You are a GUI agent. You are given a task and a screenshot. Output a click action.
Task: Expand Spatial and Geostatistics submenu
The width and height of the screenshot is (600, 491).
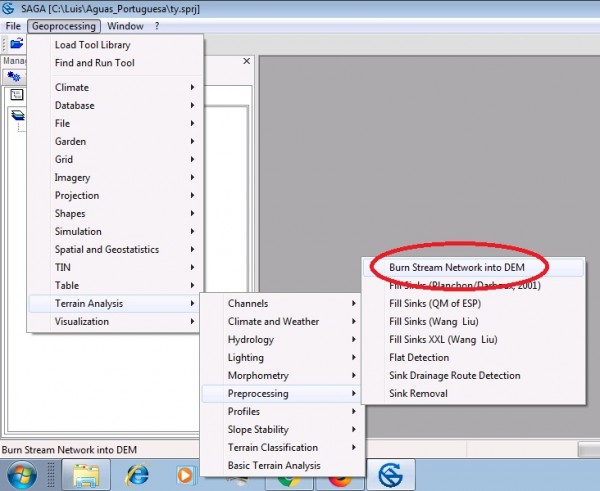point(115,249)
